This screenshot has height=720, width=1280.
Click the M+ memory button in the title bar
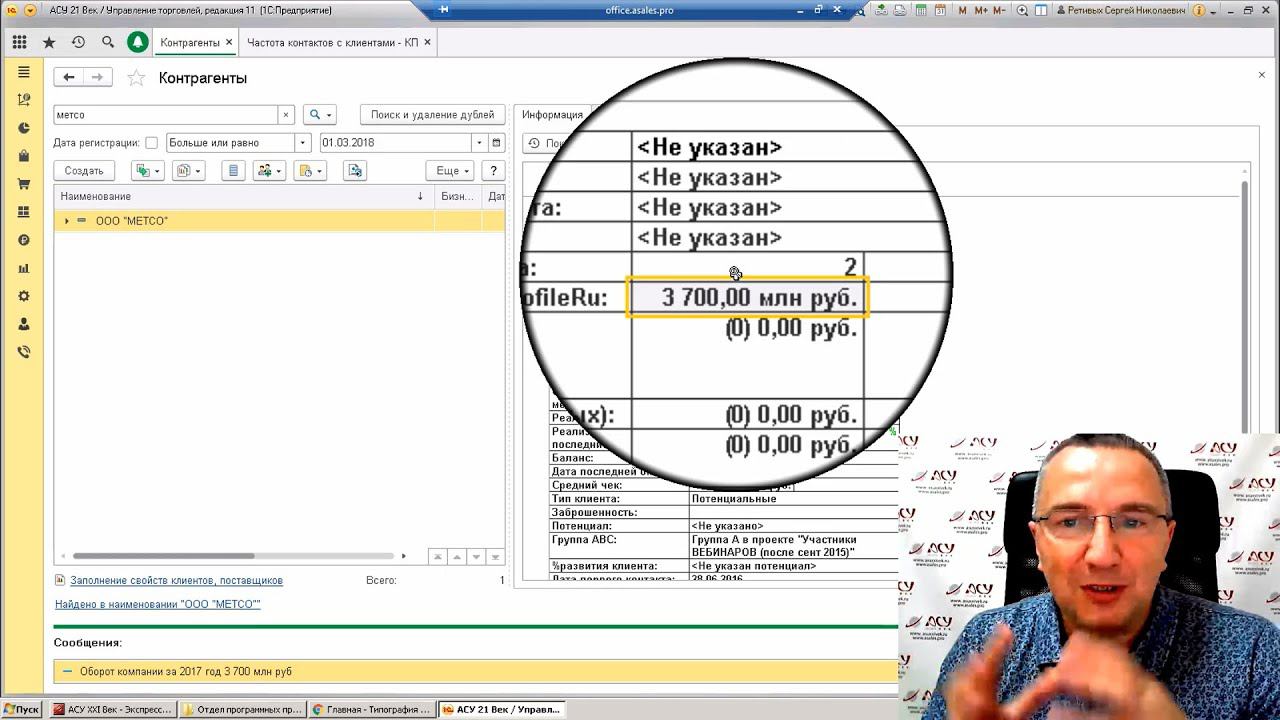pyautogui.click(x=981, y=10)
